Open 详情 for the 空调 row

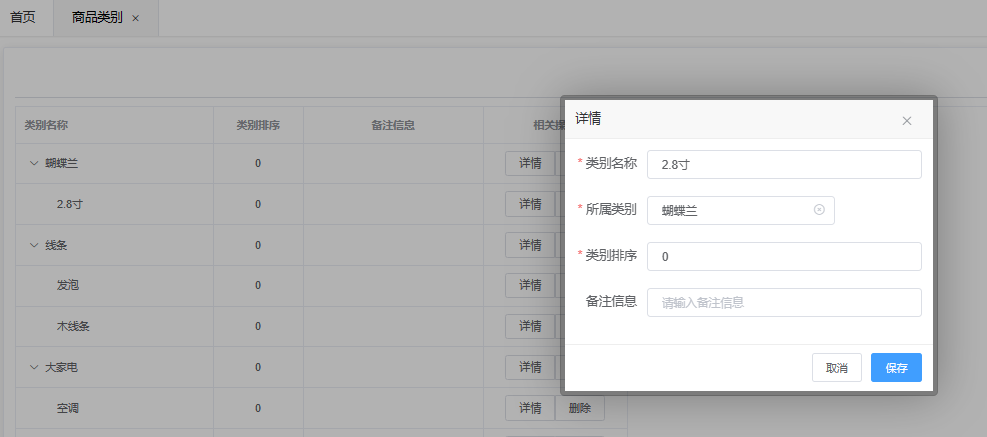pos(530,408)
